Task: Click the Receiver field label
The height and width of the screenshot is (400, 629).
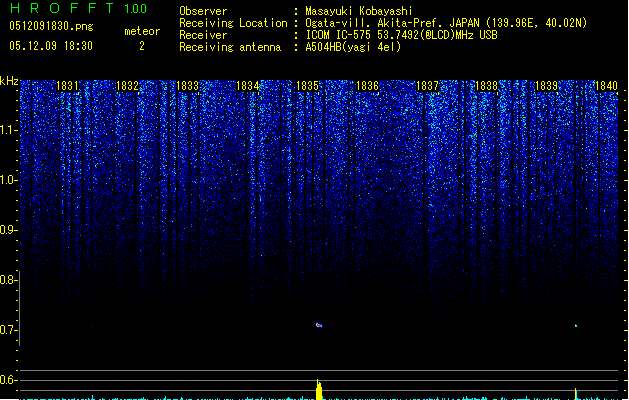Action: [x=203, y=35]
